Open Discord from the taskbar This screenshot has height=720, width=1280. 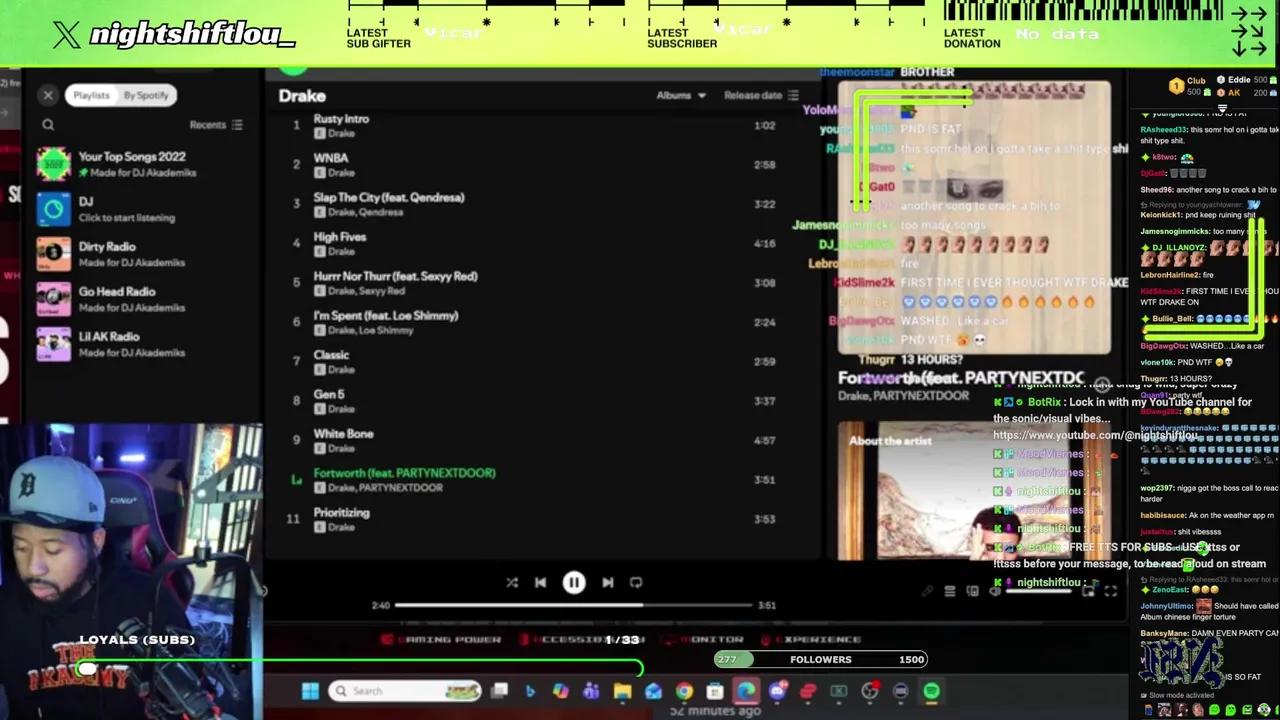click(x=777, y=691)
